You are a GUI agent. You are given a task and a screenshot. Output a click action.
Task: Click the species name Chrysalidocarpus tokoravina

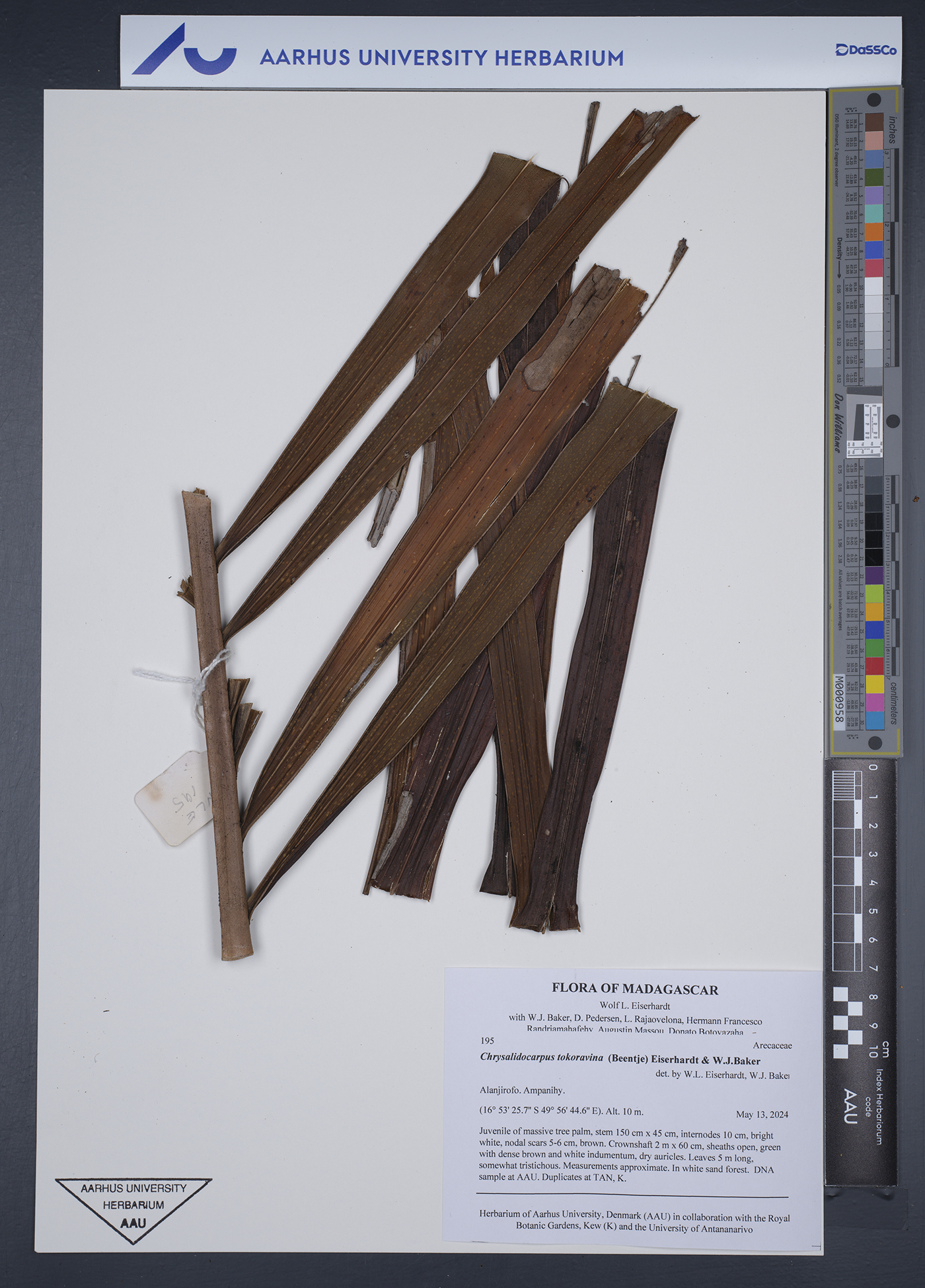coord(541,1057)
